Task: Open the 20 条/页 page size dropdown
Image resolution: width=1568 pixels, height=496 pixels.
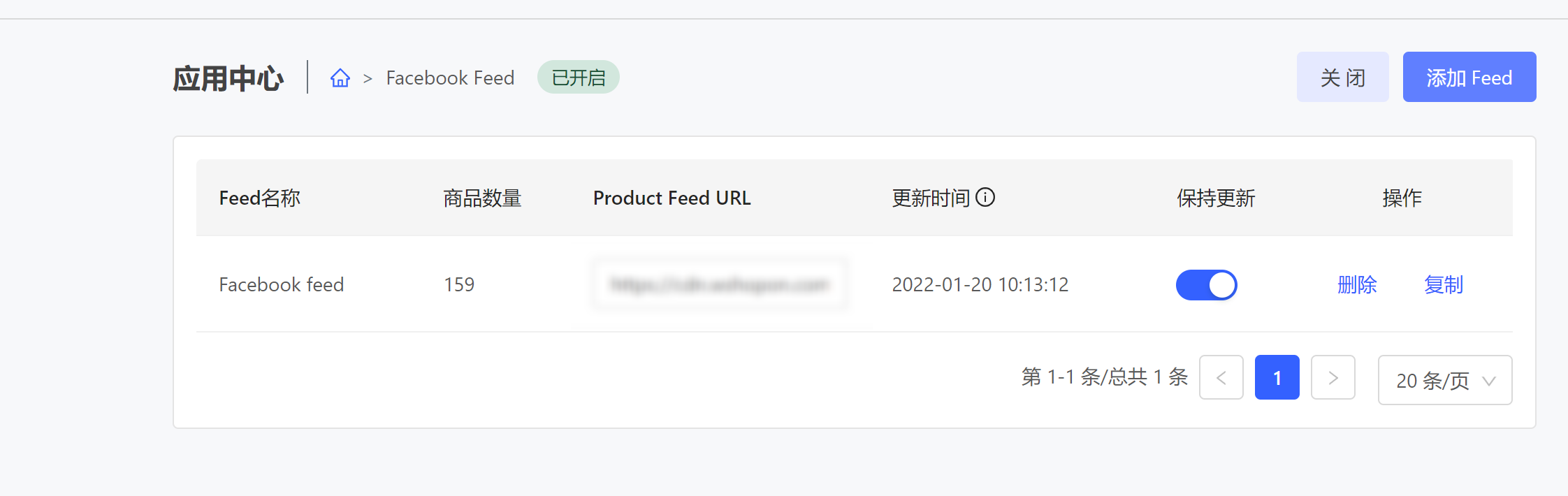Action: point(1444,380)
